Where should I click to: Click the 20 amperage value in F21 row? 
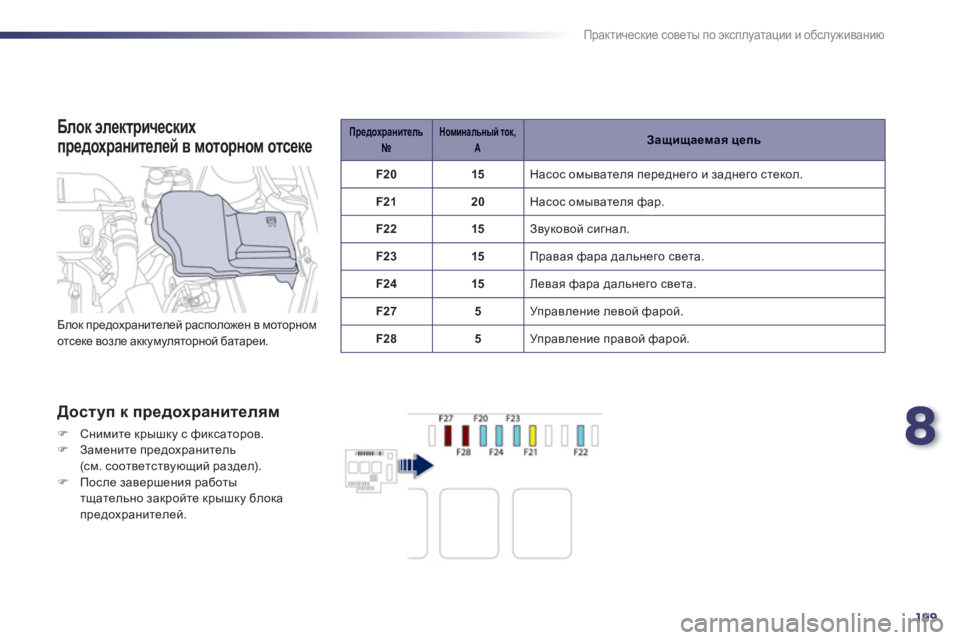click(478, 201)
